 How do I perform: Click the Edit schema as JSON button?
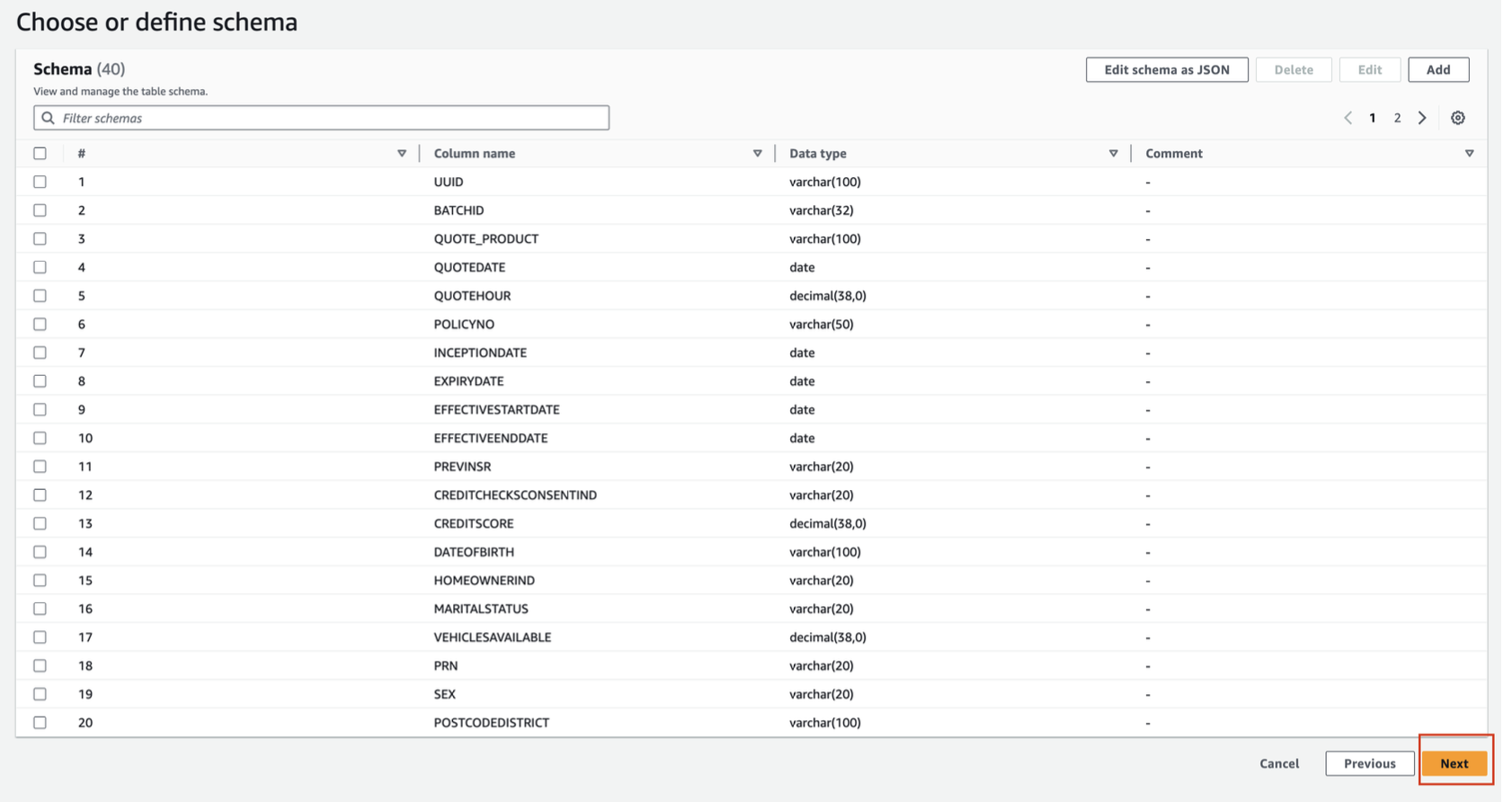click(x=1166, y=70)
